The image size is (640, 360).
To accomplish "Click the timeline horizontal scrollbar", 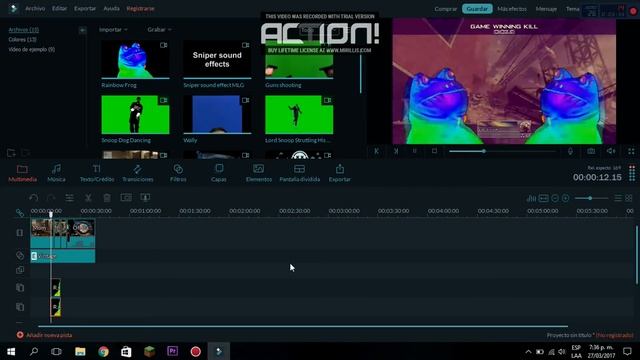I will (x=303, y=326).
